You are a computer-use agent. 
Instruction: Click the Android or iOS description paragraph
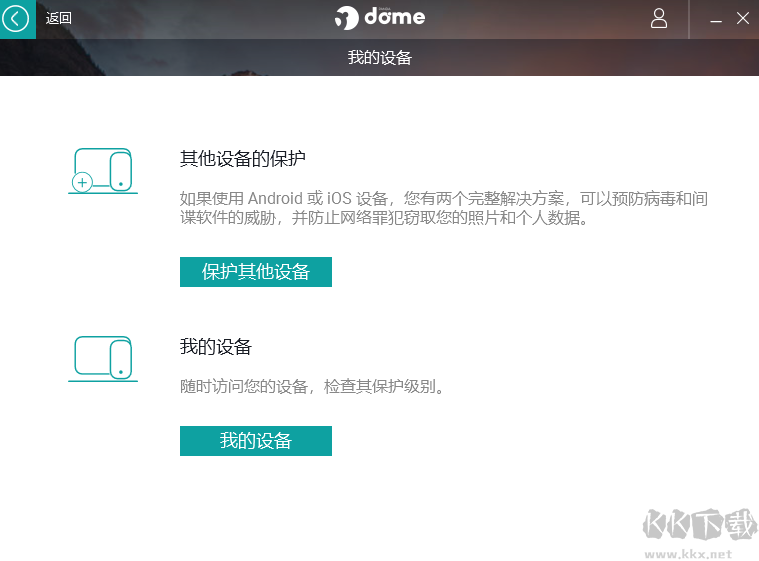pos(443,207)
